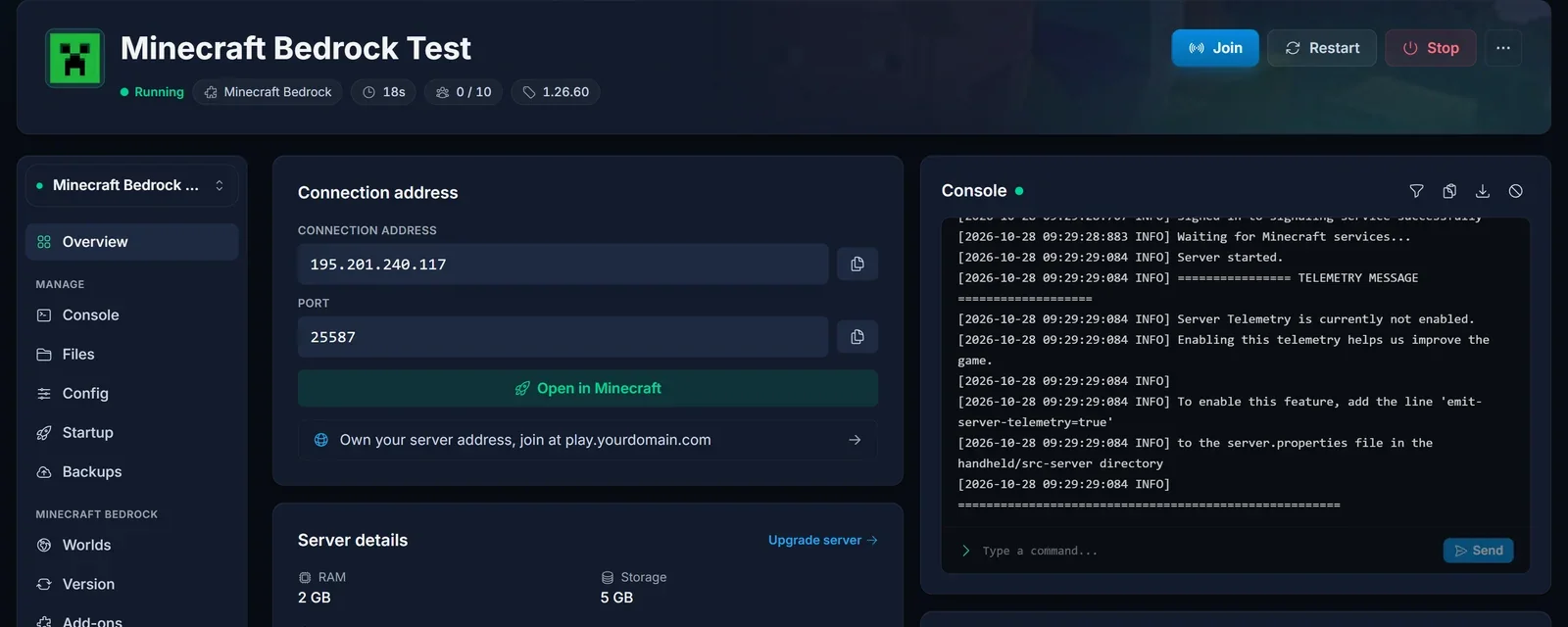Click the uptime clock badge 18s
1568x627 pixels.
coord(383,92)
